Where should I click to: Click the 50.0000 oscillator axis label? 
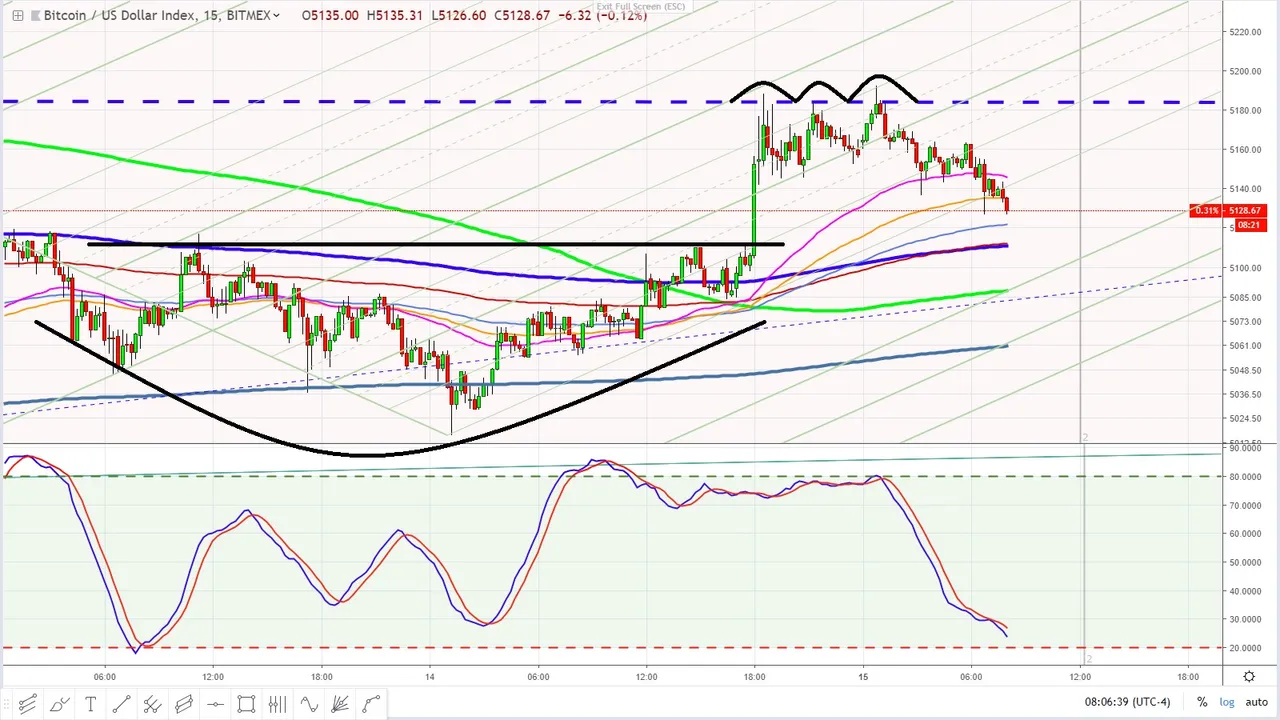(1246, 562)
